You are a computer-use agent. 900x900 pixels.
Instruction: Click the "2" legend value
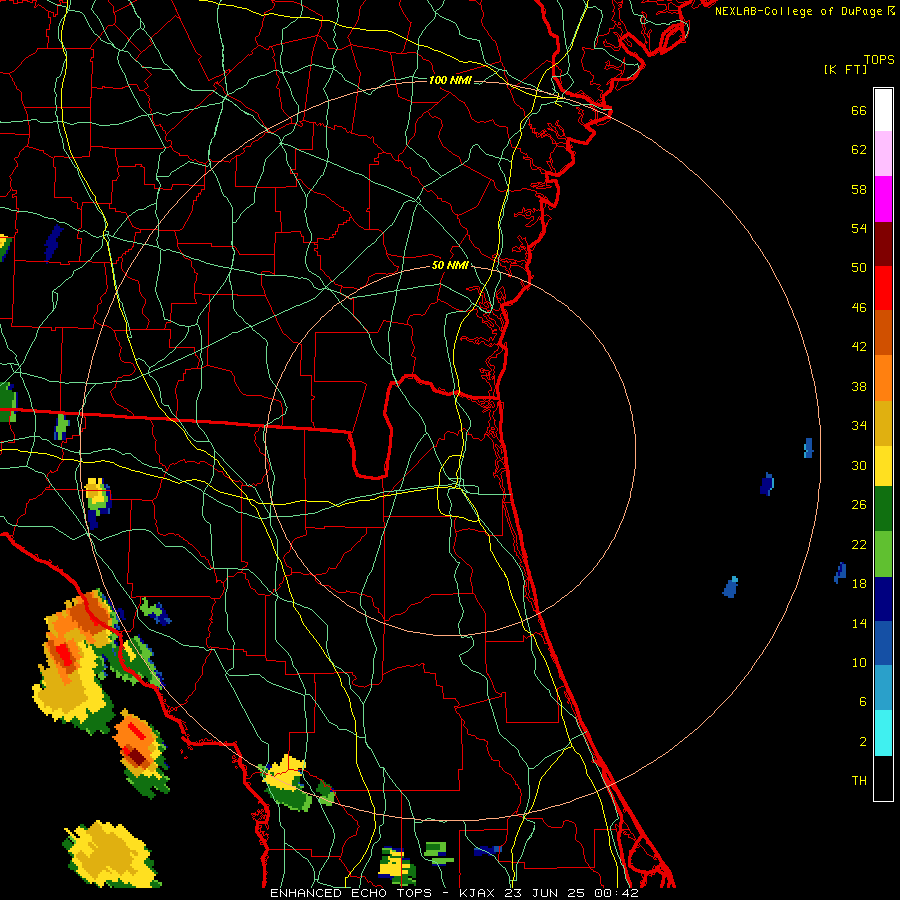pyautogui.click(x=863, y=742)
